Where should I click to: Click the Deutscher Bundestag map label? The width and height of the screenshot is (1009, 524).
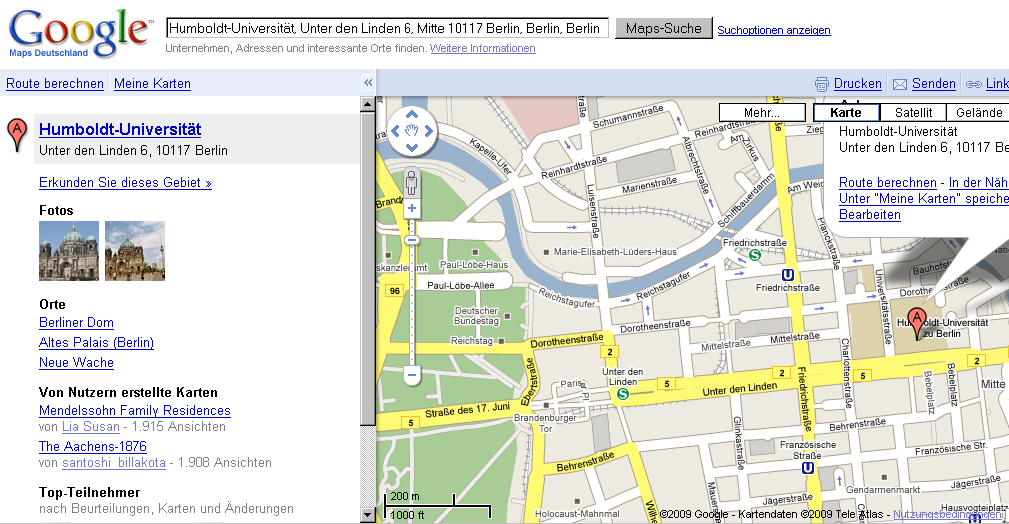click(x=476, y=315)
